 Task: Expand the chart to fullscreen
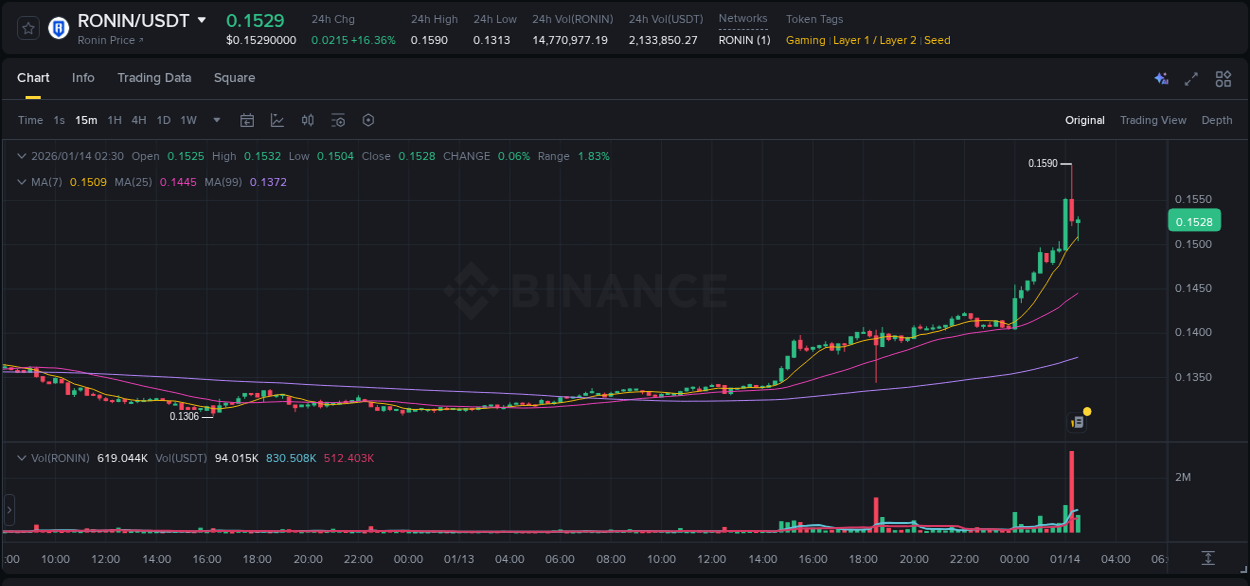[x=1191, y=78]
